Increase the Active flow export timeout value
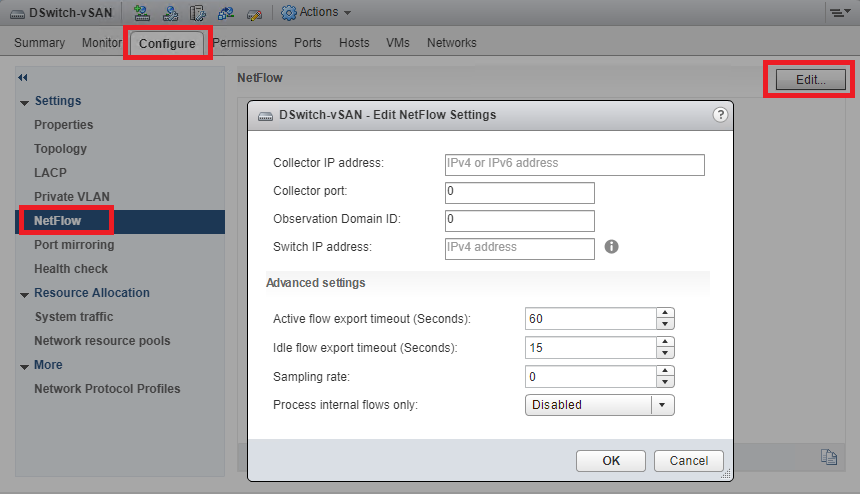 coord(664,313)
